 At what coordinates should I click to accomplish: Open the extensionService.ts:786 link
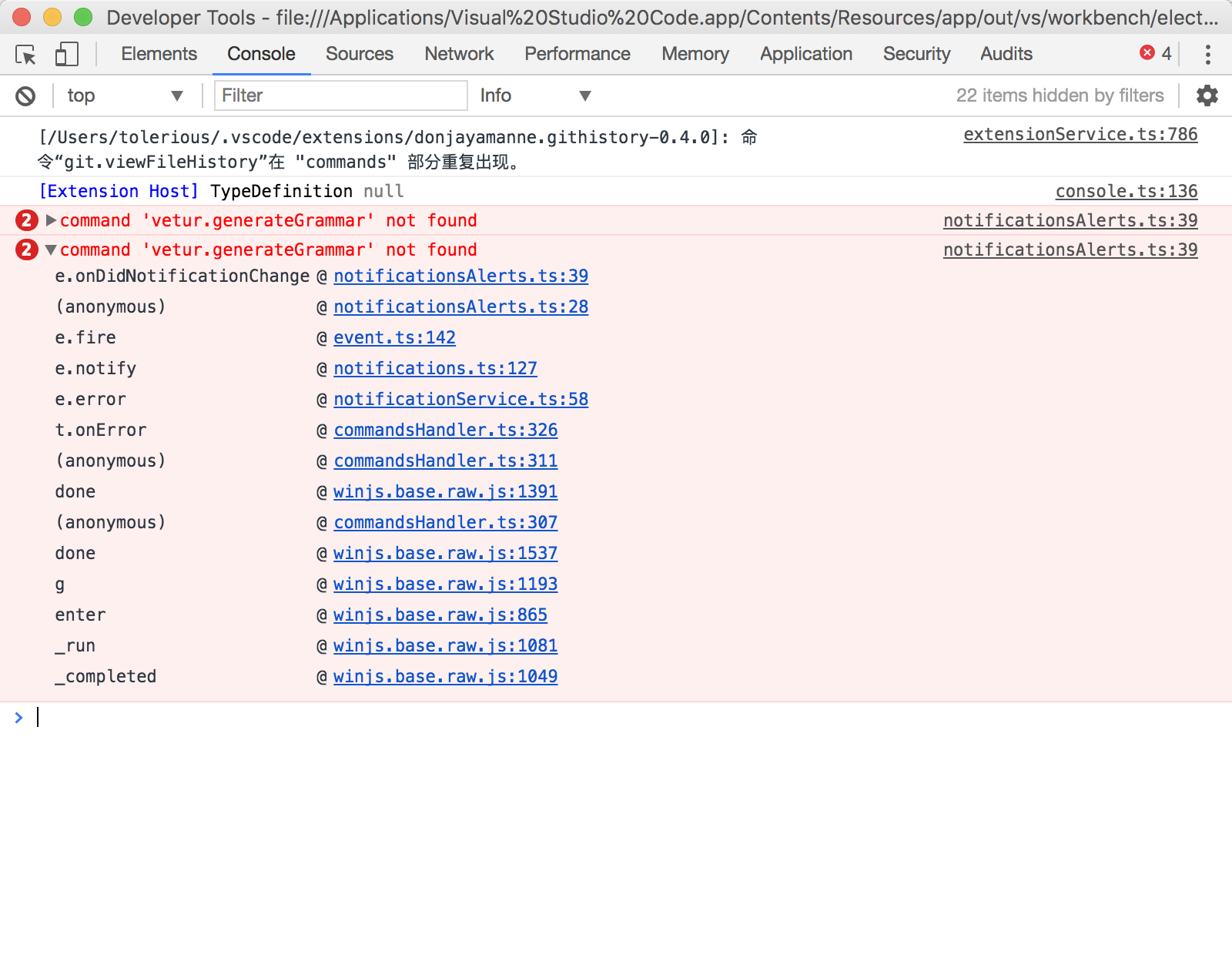click(1080, 134)
